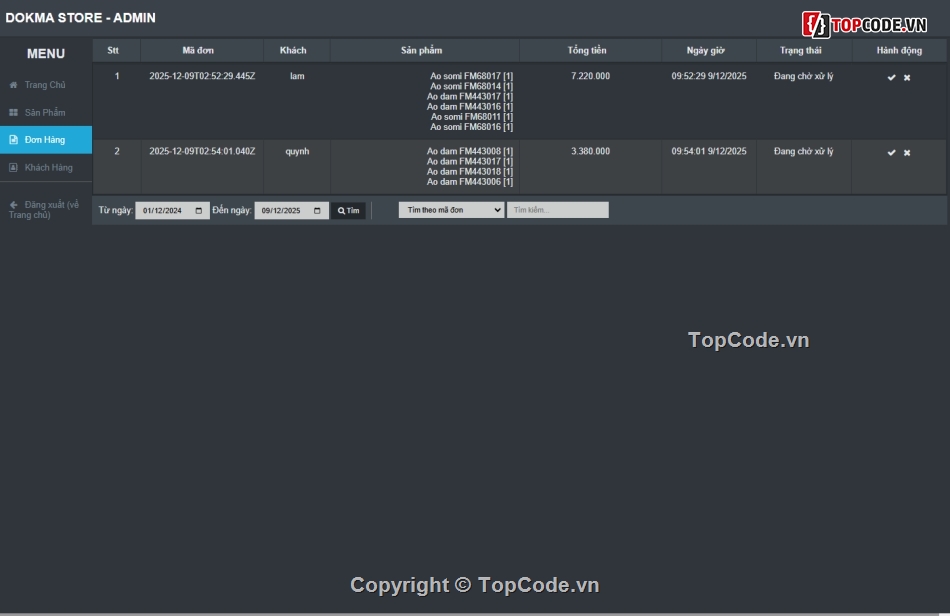Click the home icon beside Trang Chủ

point(13,85)
